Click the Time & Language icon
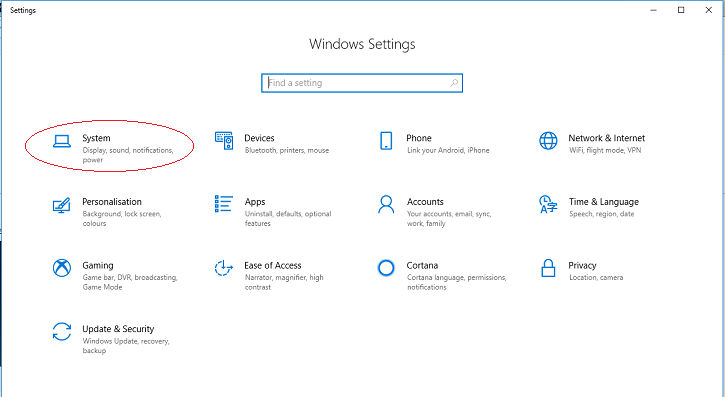This screenshot has width=725, height=397. coord(548,204)
